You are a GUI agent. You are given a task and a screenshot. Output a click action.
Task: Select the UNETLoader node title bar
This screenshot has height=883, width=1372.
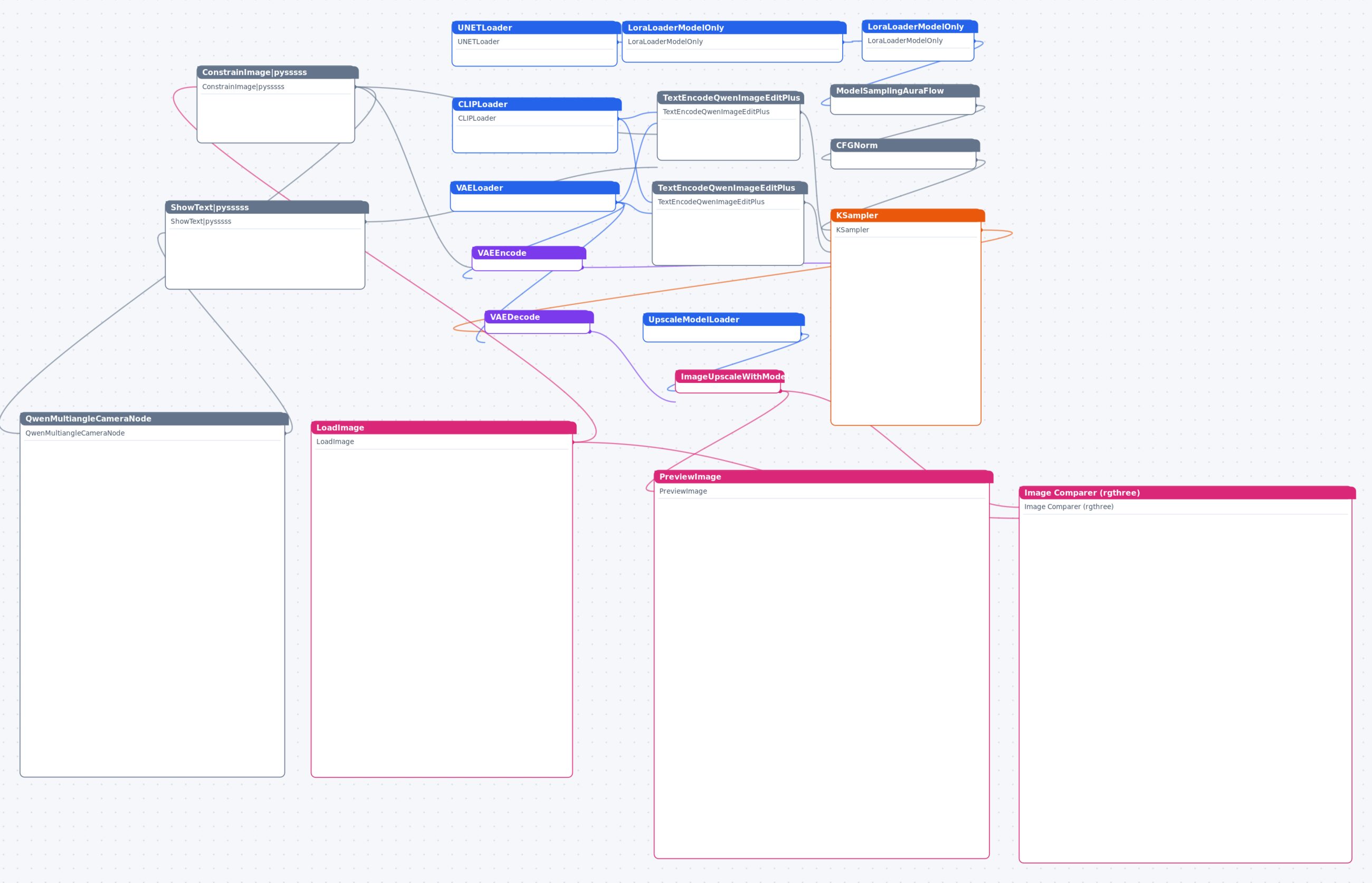pyautogui.click(x=536, y=27)
